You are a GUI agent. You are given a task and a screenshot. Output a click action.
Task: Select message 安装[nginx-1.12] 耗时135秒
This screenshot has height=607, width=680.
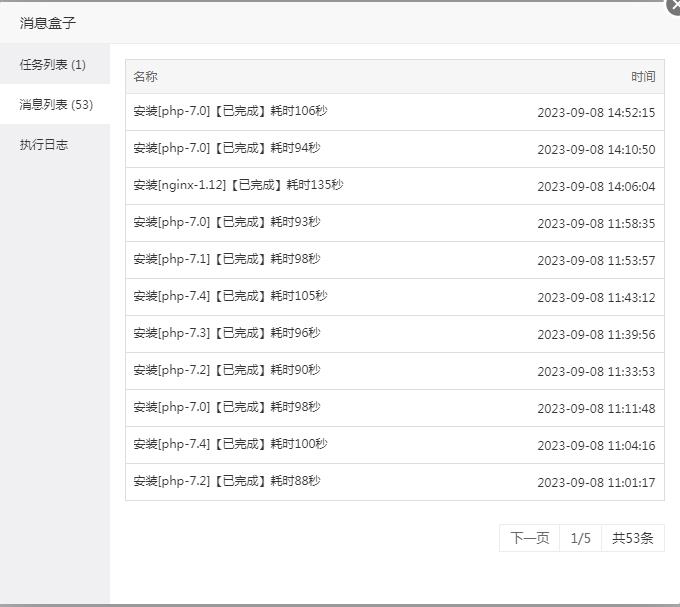coord(238,185)
